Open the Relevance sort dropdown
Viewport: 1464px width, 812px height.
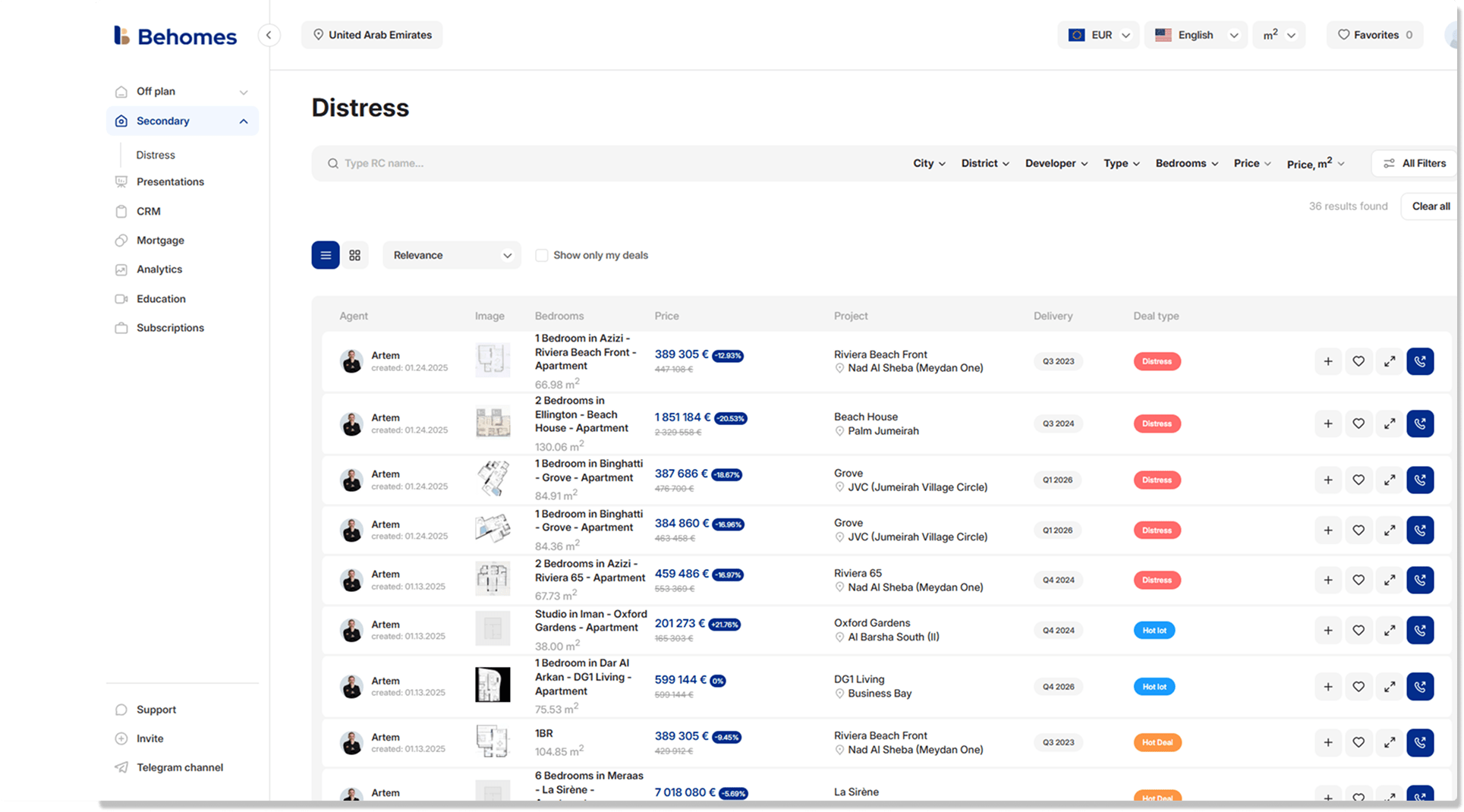(x=452, y=255)
